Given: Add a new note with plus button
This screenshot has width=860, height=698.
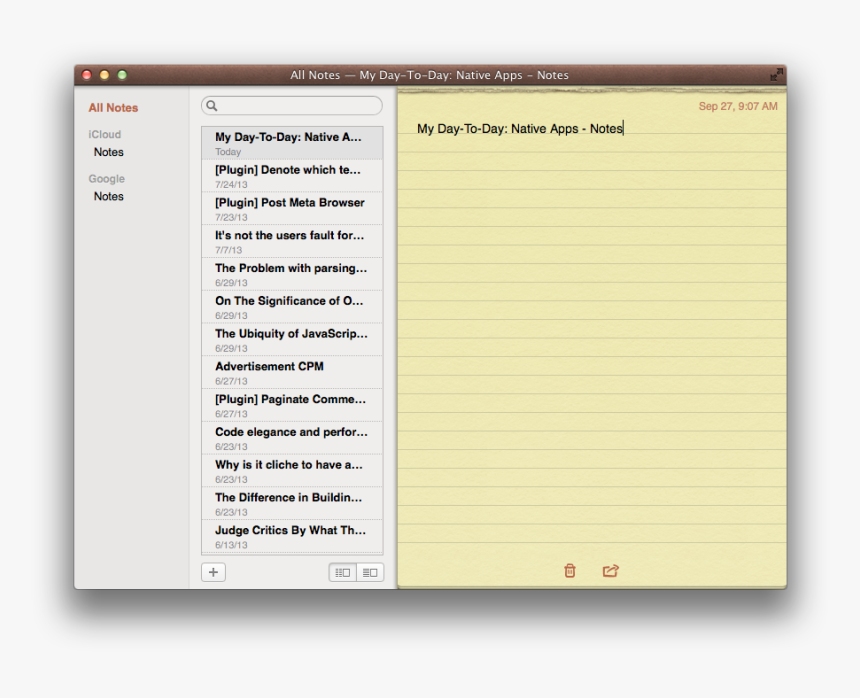Looking at the screenshot, I should (213, 572).
